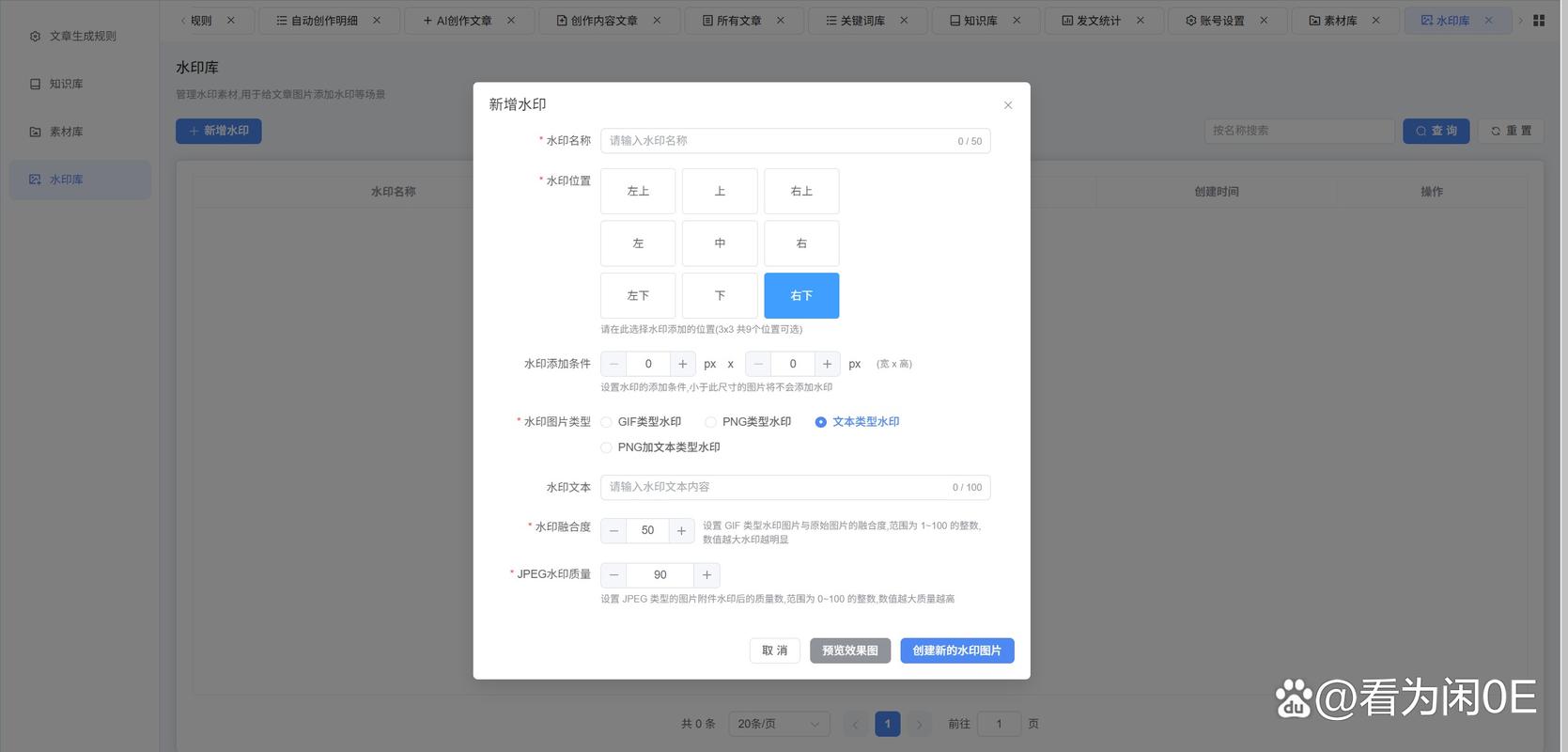Choose 右下 watermark position

pyautogui.click(x=801, y=295)
